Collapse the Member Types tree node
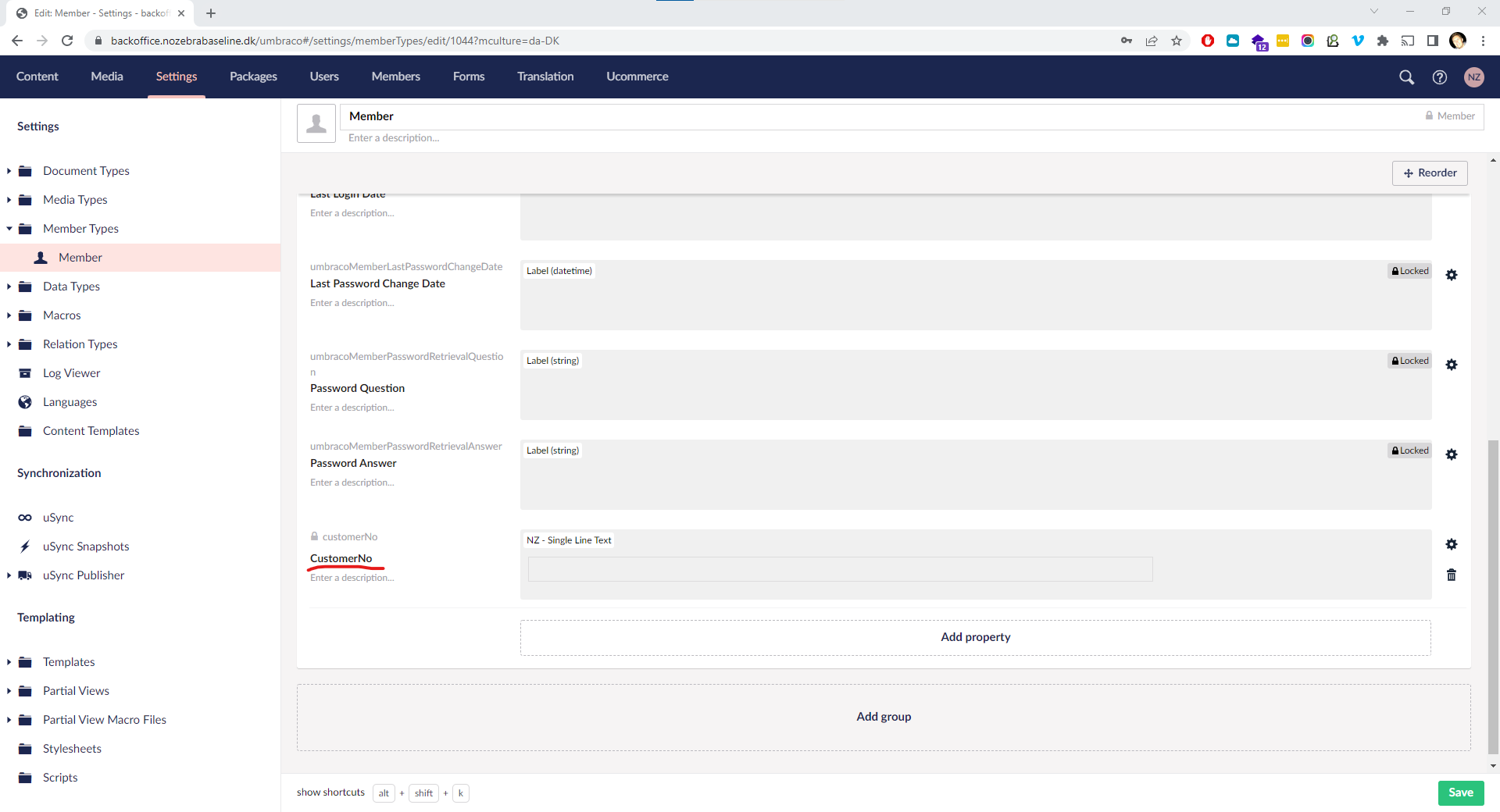 pyautogui.click(x=9, y=229)
